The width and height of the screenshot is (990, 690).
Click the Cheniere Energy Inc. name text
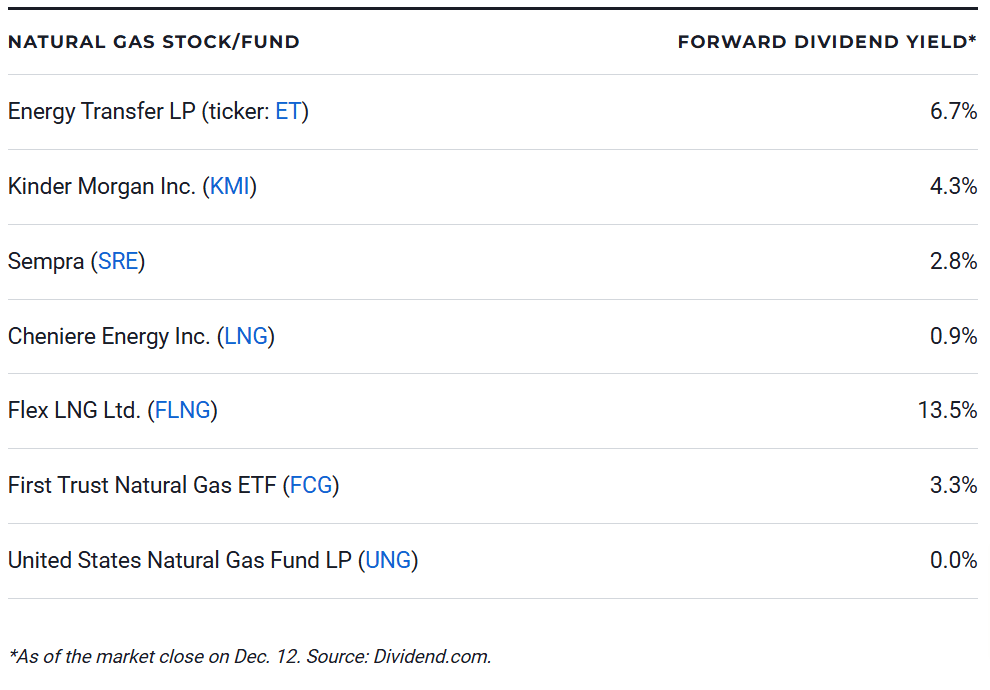[108, 337]
